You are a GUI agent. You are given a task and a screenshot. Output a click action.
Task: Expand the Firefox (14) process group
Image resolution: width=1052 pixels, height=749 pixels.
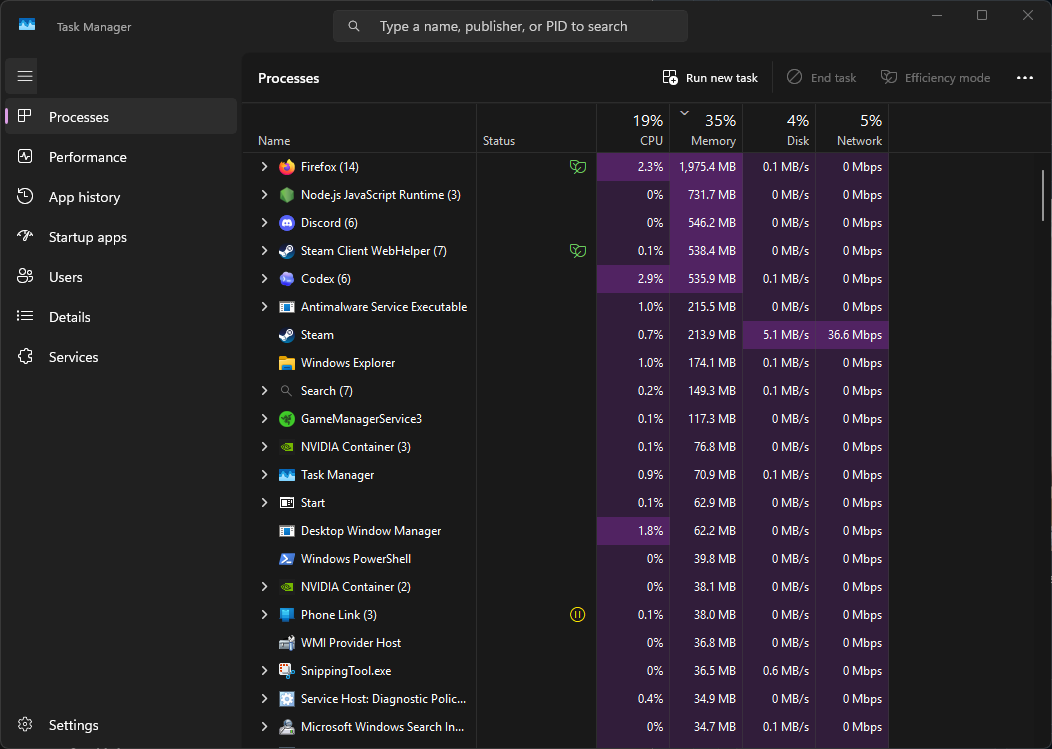[264, 166]
